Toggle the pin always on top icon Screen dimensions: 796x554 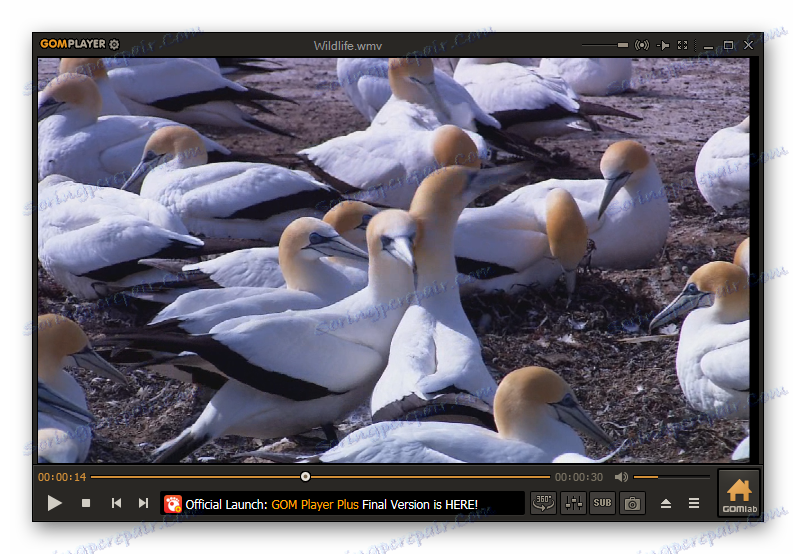[x=663, y=45]
